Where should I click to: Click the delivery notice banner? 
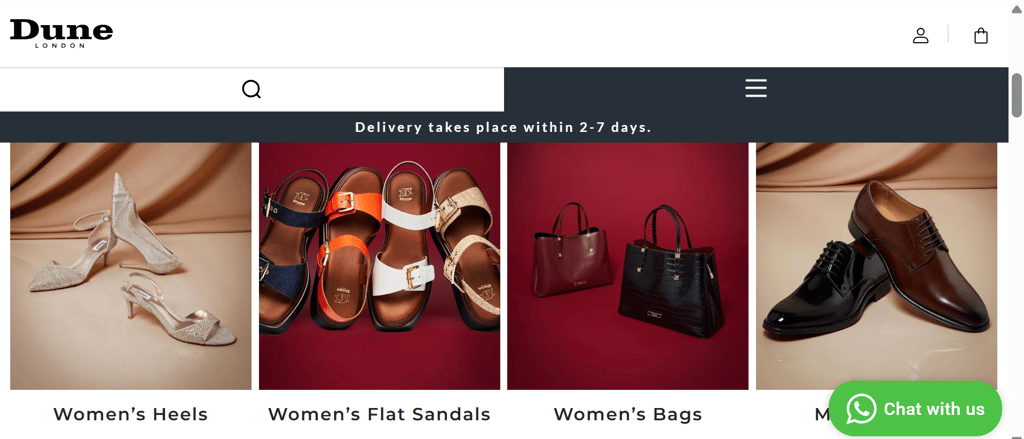click(504, 127)
